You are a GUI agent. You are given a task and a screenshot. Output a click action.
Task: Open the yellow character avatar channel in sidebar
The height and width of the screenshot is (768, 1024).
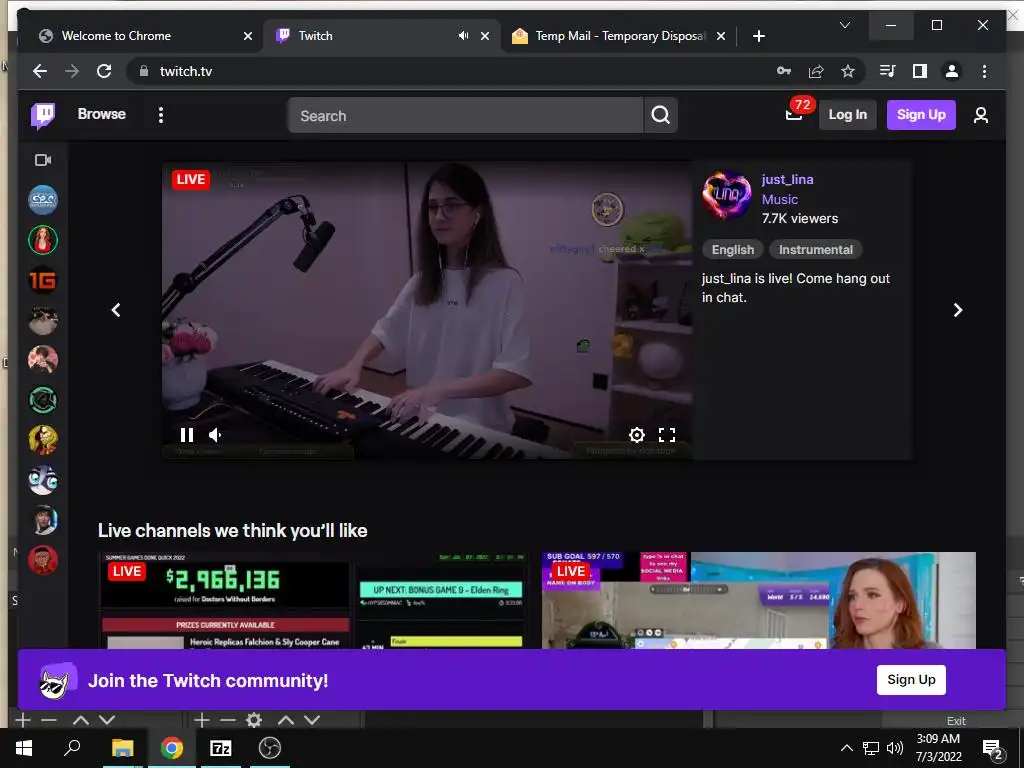coord(43,440)
